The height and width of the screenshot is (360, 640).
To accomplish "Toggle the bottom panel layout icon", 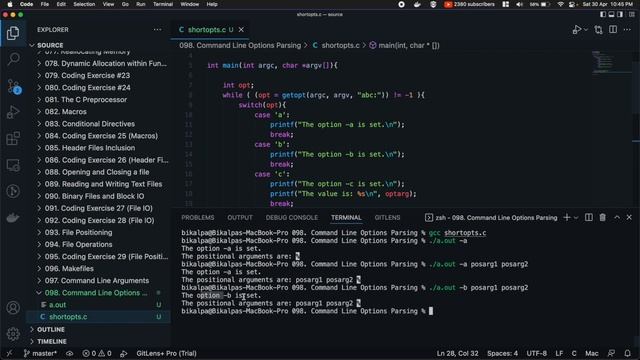I will coord(611,14).
